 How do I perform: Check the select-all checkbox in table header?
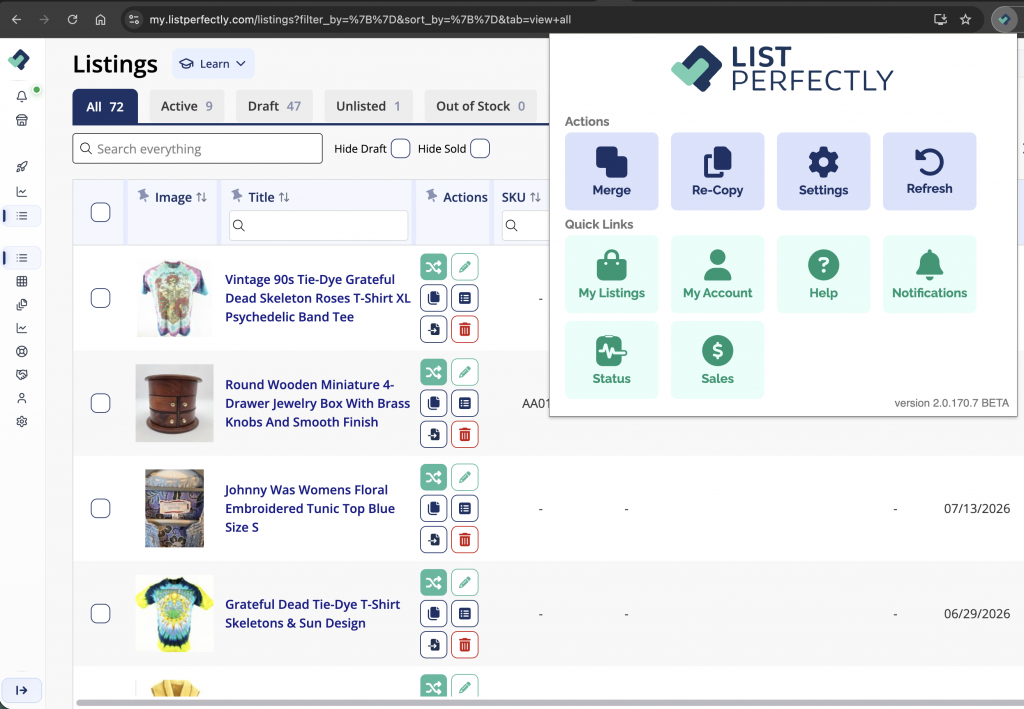[101, 212]
